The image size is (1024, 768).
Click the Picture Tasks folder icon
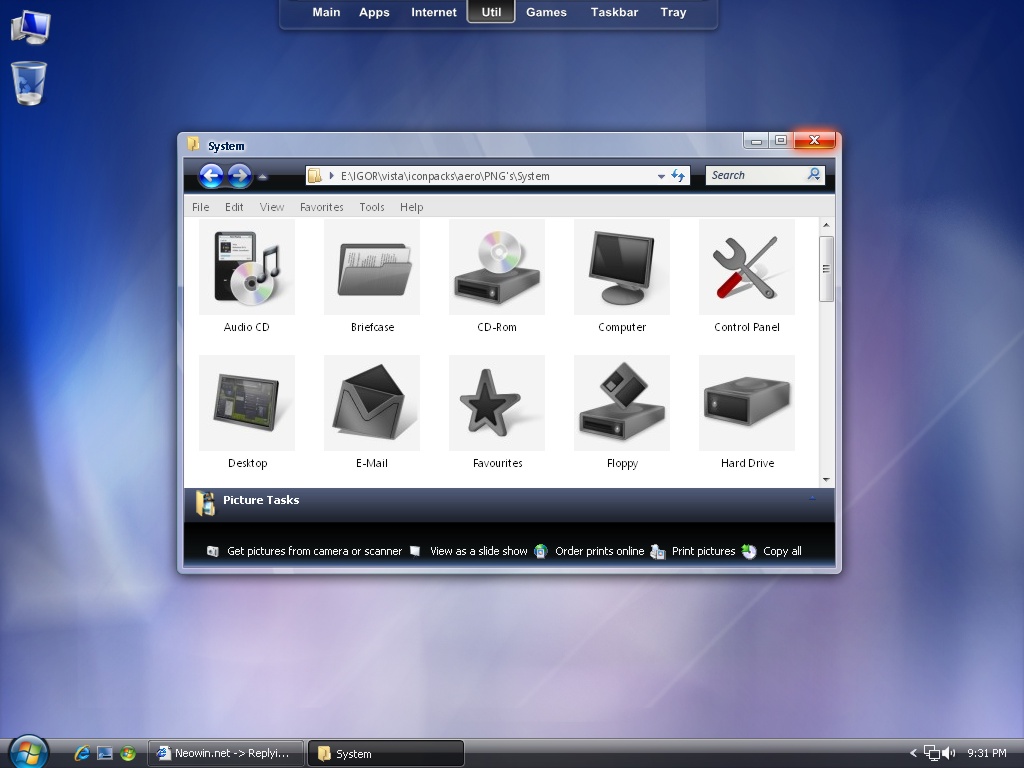(206, 503)
